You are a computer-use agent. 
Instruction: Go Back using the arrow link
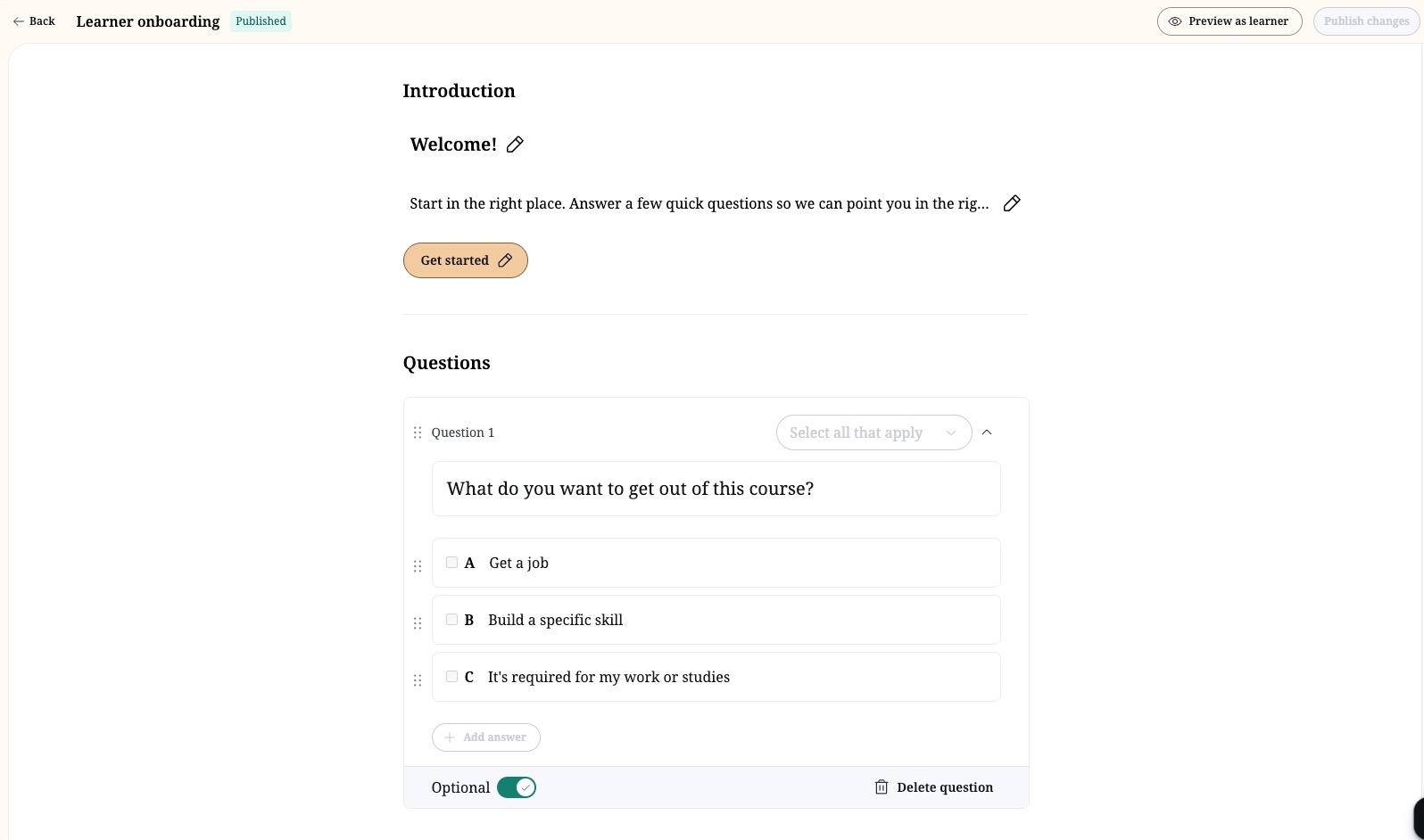point(34,21)
